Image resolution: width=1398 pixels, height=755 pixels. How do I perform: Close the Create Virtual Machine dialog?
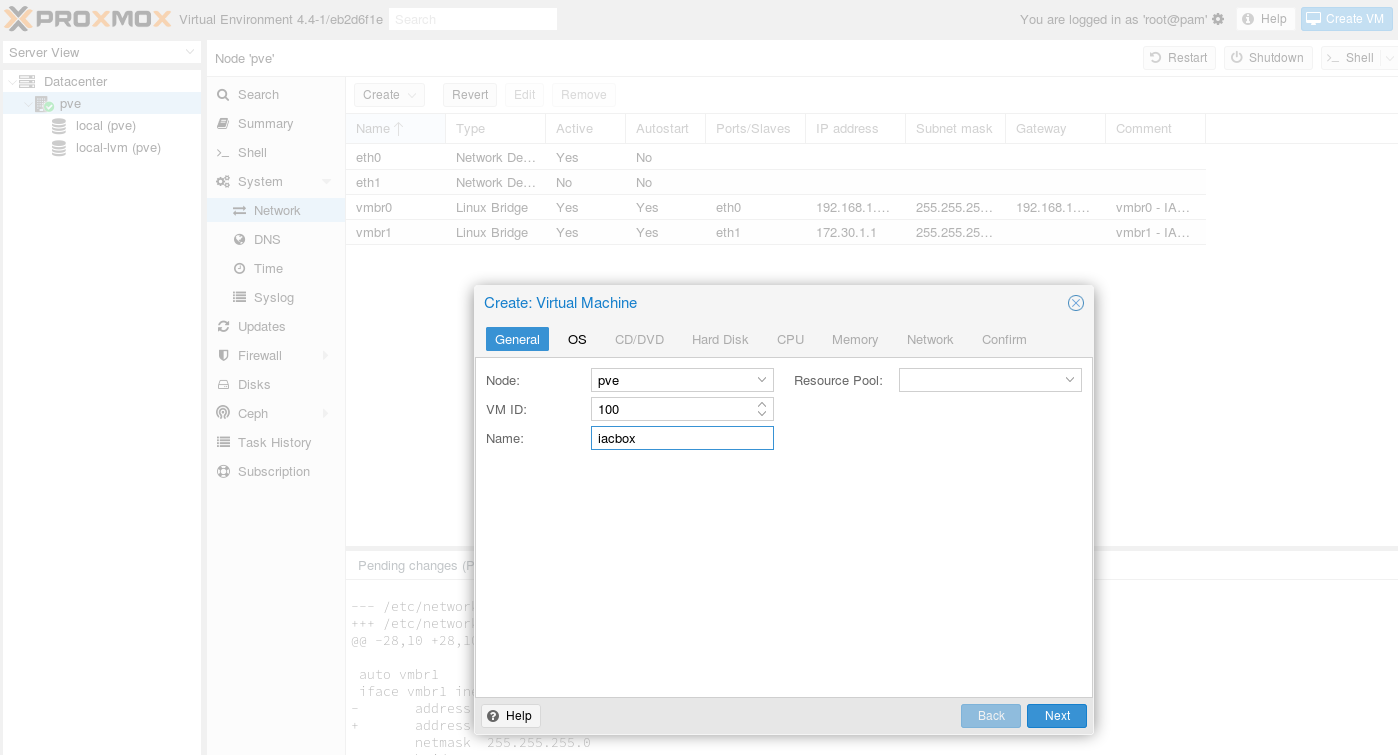1075,303
